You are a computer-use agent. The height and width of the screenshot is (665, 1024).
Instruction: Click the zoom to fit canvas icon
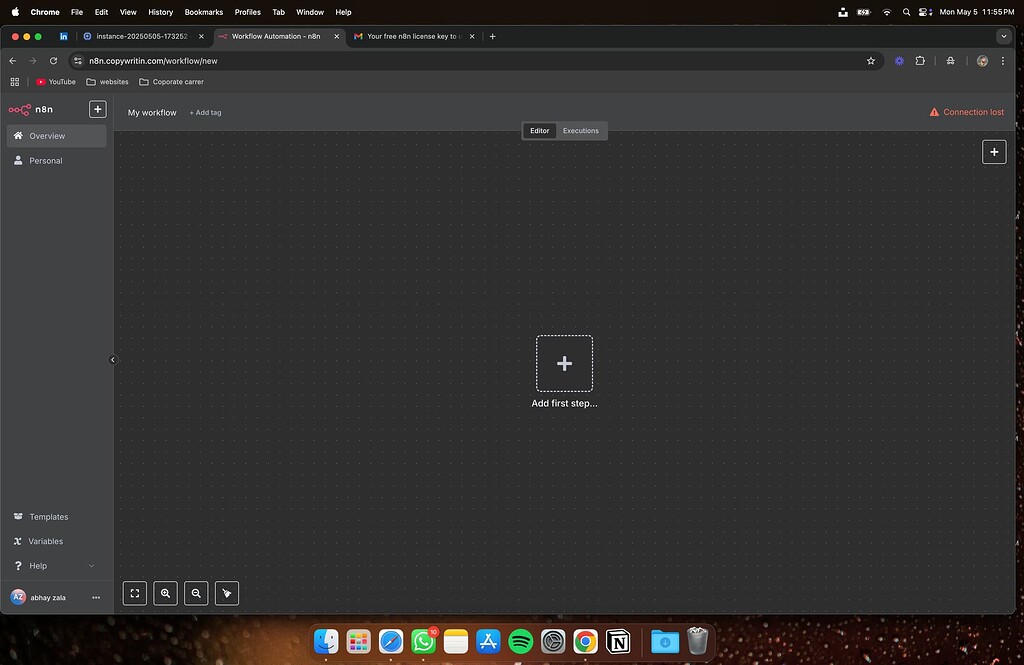point(134,593)
